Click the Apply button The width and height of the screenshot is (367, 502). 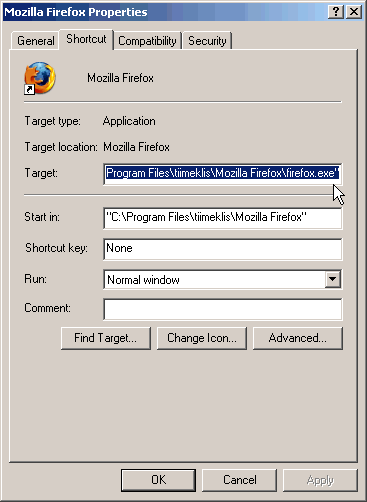(320, 480)
